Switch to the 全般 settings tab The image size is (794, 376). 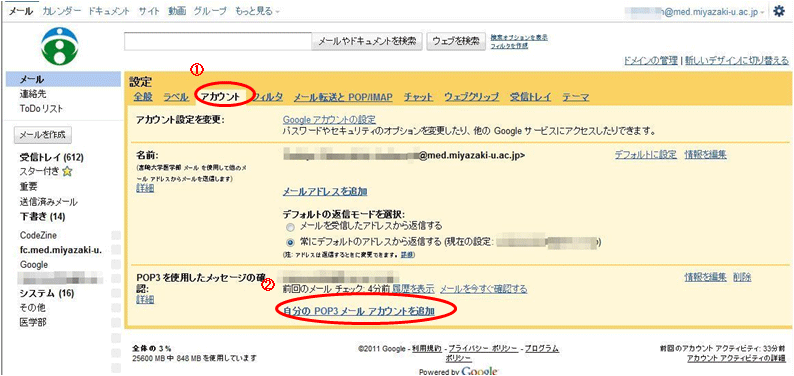coord(143,97)
